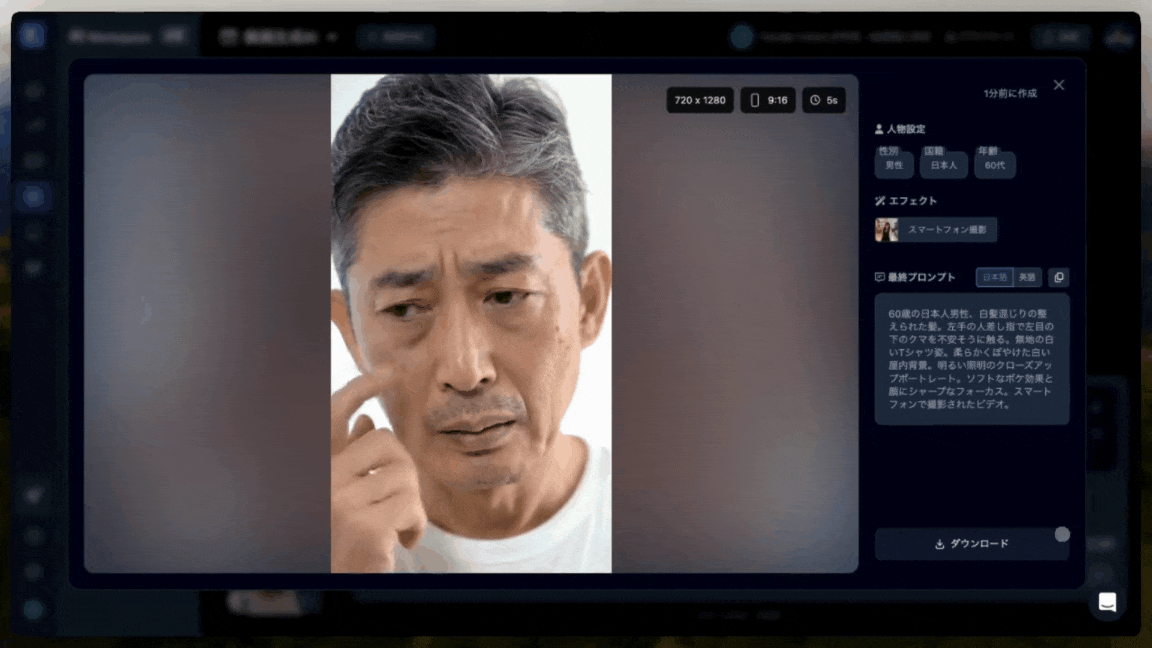The image size is (1152, 648).
Task: Click the 人物設定 section heading
Action: [x=905, y=129]
